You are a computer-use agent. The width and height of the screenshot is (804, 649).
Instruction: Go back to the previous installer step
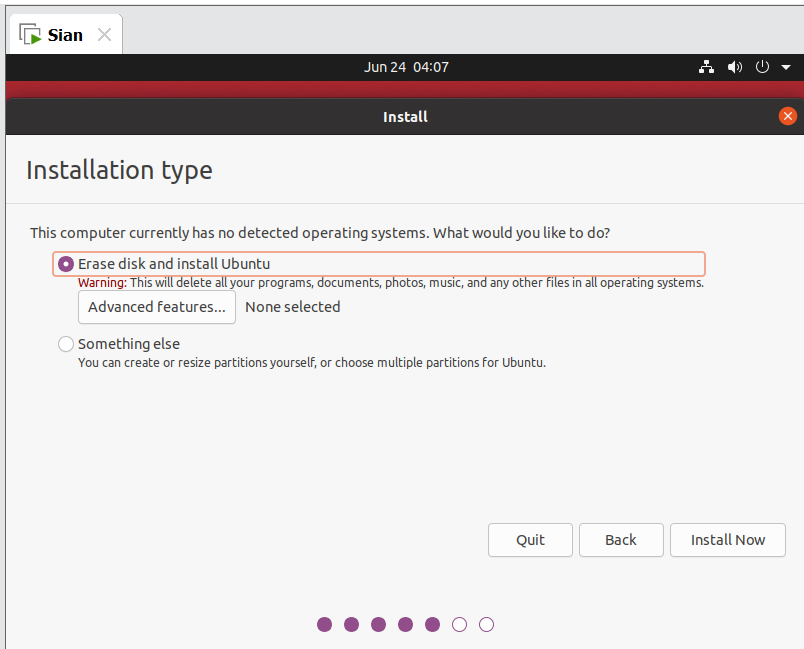621,540
